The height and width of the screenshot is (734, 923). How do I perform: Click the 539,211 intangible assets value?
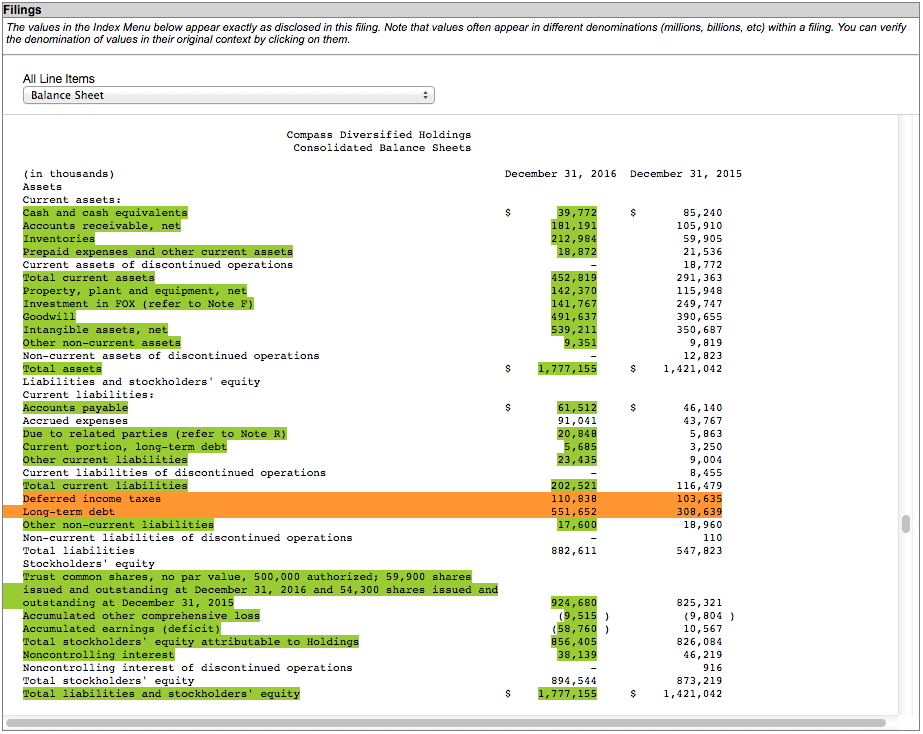click(x=574, y=330)
